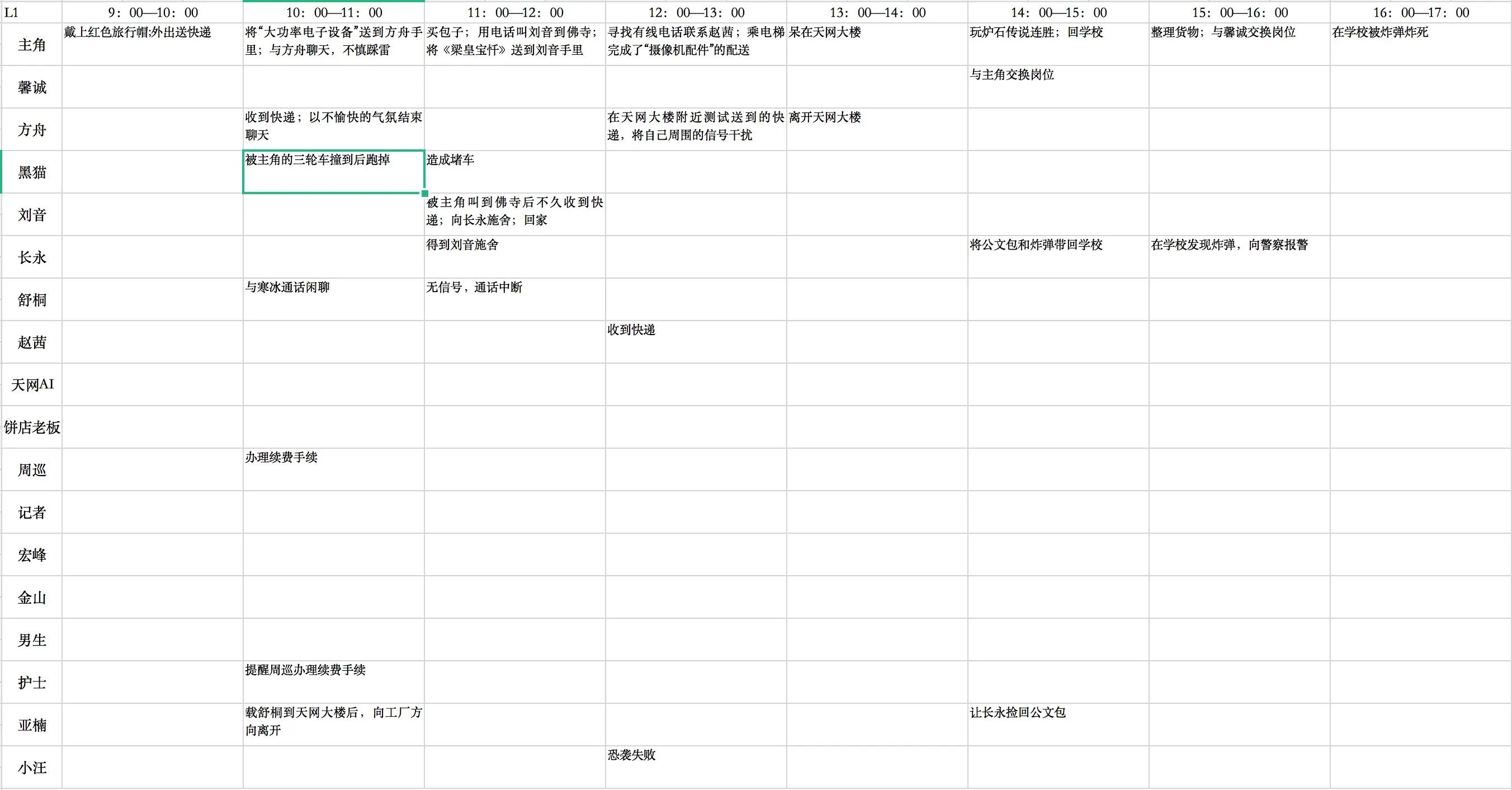This screenshot has width=1512, height=790.
Task: Select the row label '主角'
Action: (32, 45)
